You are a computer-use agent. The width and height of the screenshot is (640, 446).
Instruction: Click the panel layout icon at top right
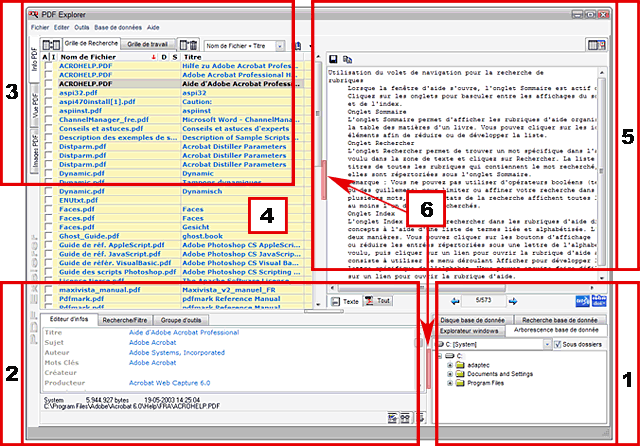click(596, 45)
